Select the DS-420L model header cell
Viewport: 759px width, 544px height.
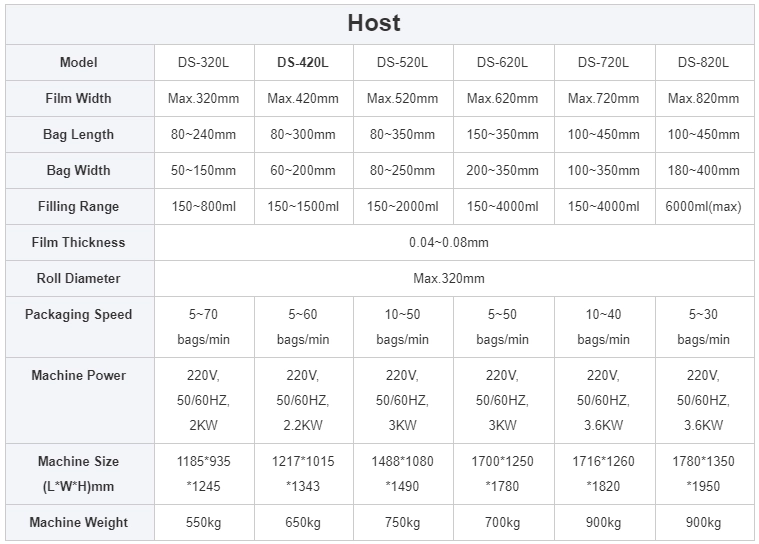(x=303, y=62)
